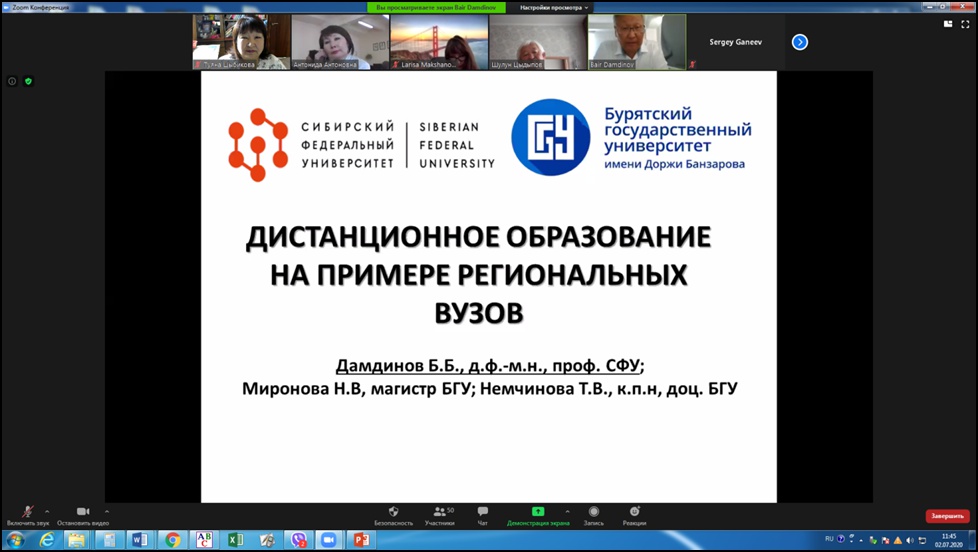Viewport: 978px width, 552px height.
Task: Show next participants with blue arrow
Action: 799,42
